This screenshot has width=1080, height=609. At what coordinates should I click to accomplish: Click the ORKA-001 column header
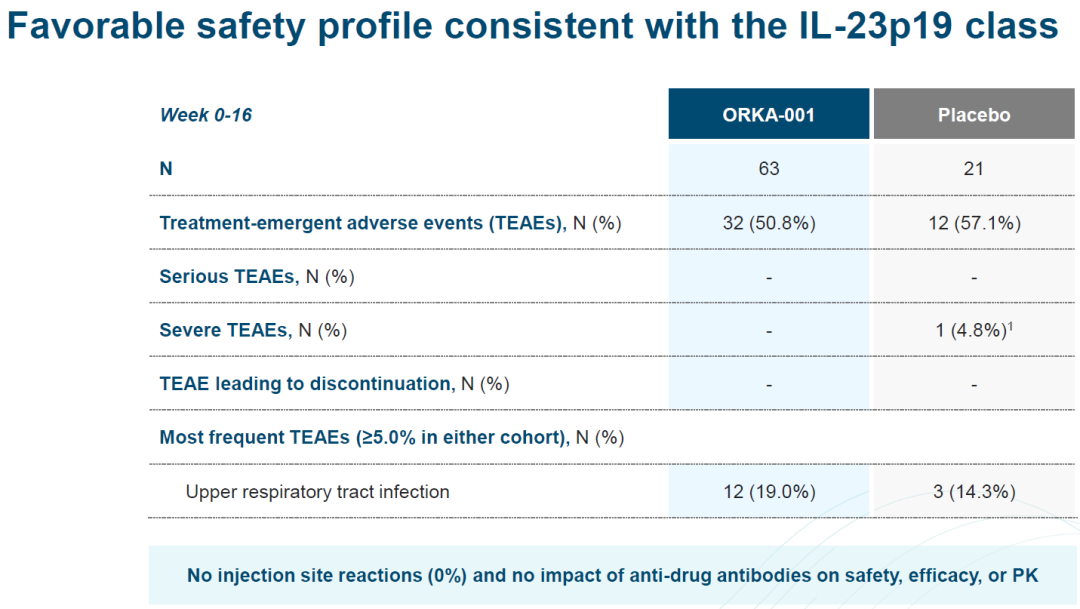[768, 115]
